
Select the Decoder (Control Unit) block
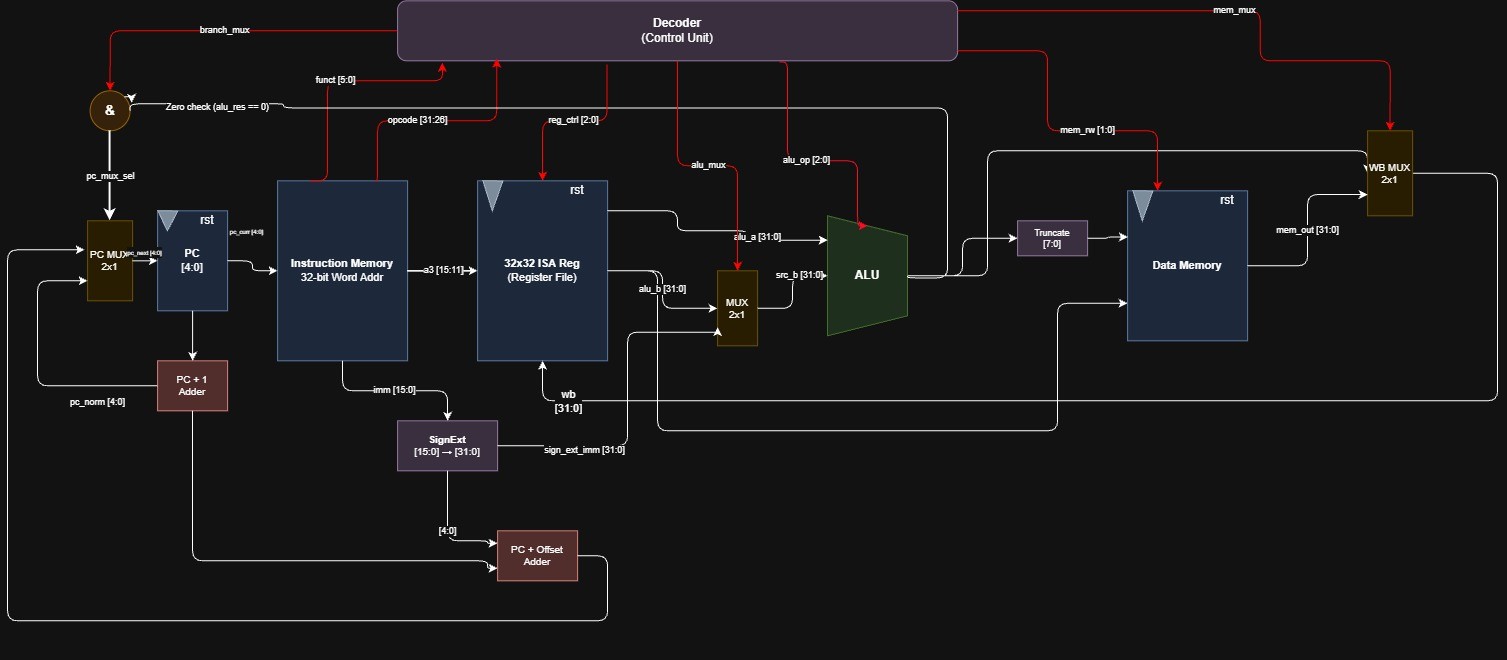tap(678, 30)
